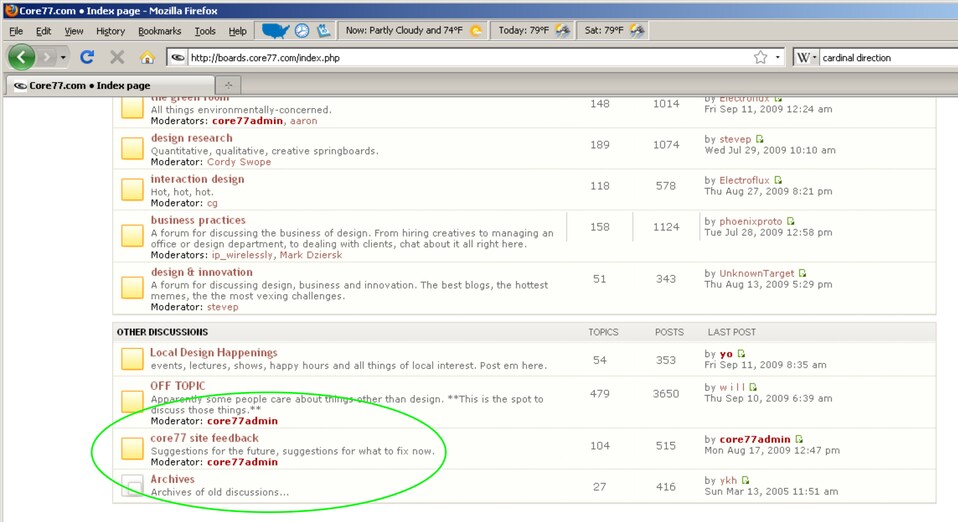Open moderator aaron's profile

coord(304,121)
